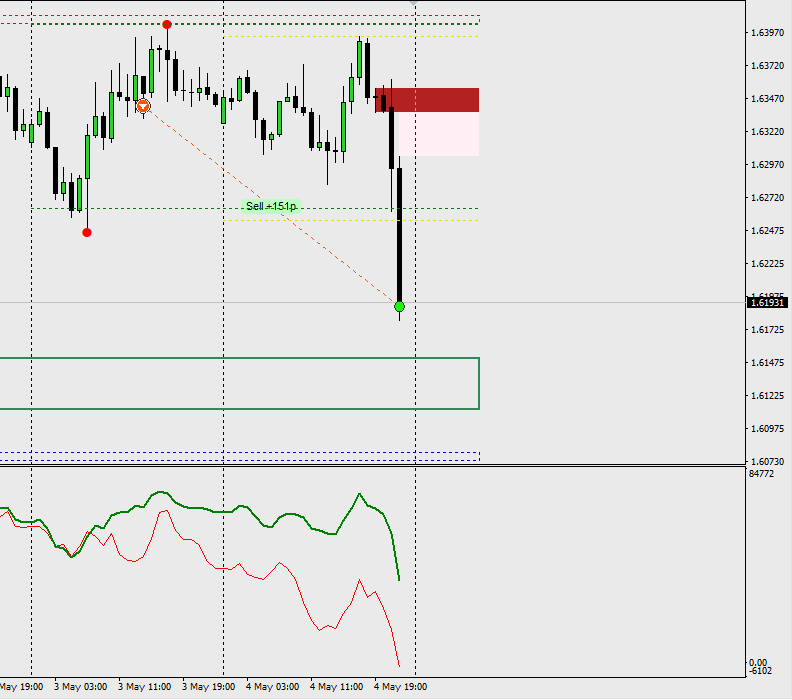The height and width of the screenshot is (700, 792).
Task: Click time axis label '3 May 19:00'
Action: 209,687
